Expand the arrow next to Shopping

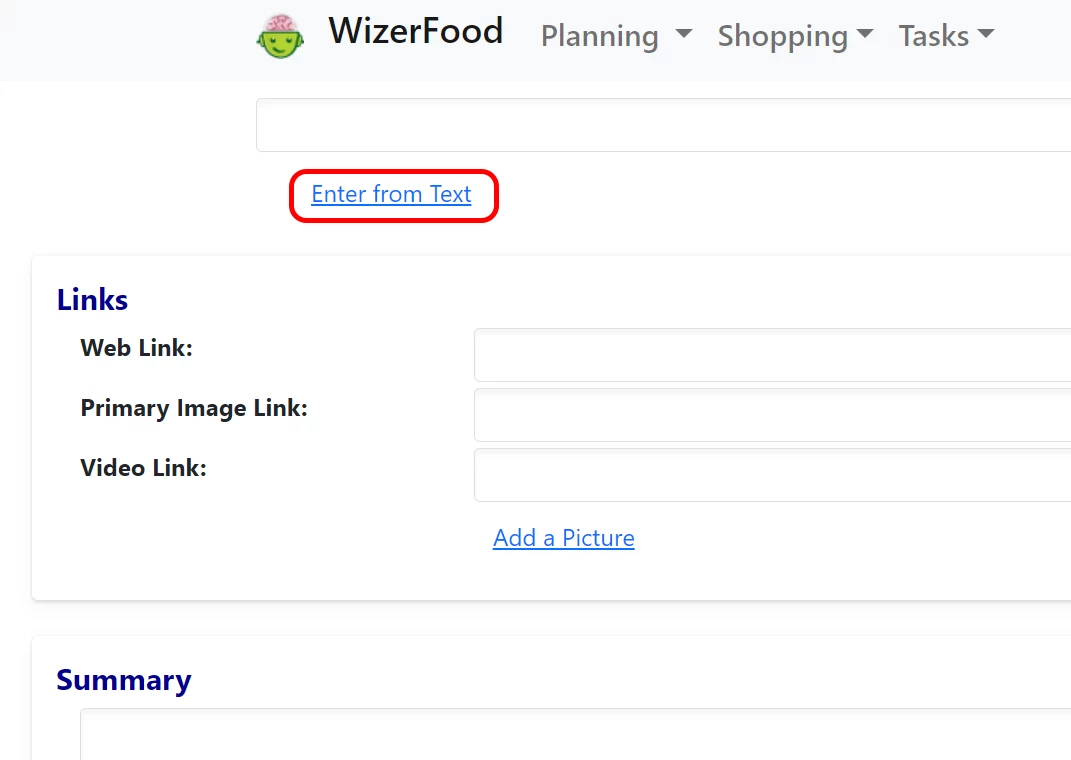[865, 34]
